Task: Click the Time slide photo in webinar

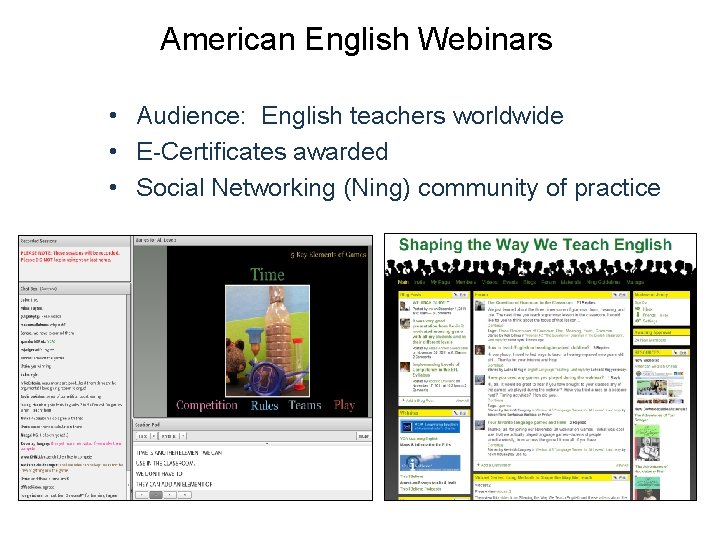Action: point(267,341)
